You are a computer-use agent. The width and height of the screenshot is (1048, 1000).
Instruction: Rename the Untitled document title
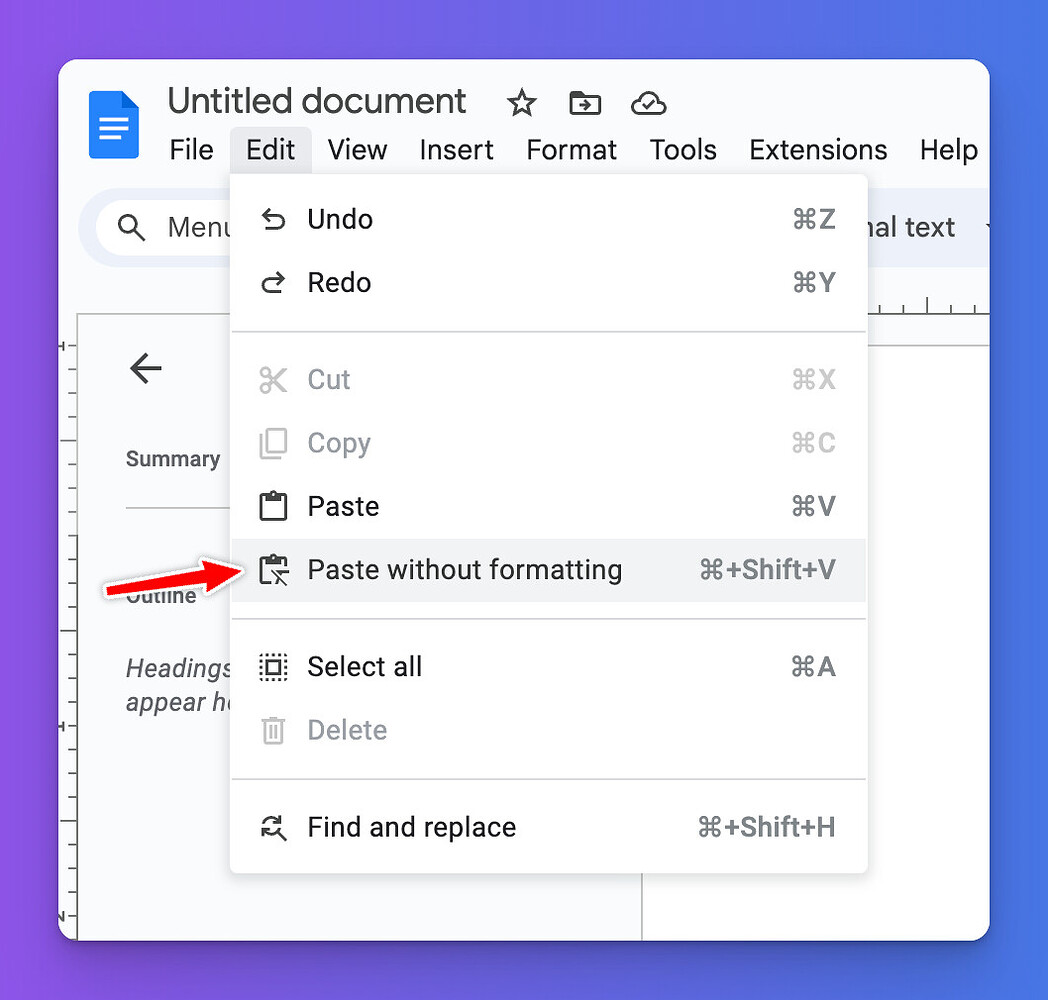tap(317, 102)
